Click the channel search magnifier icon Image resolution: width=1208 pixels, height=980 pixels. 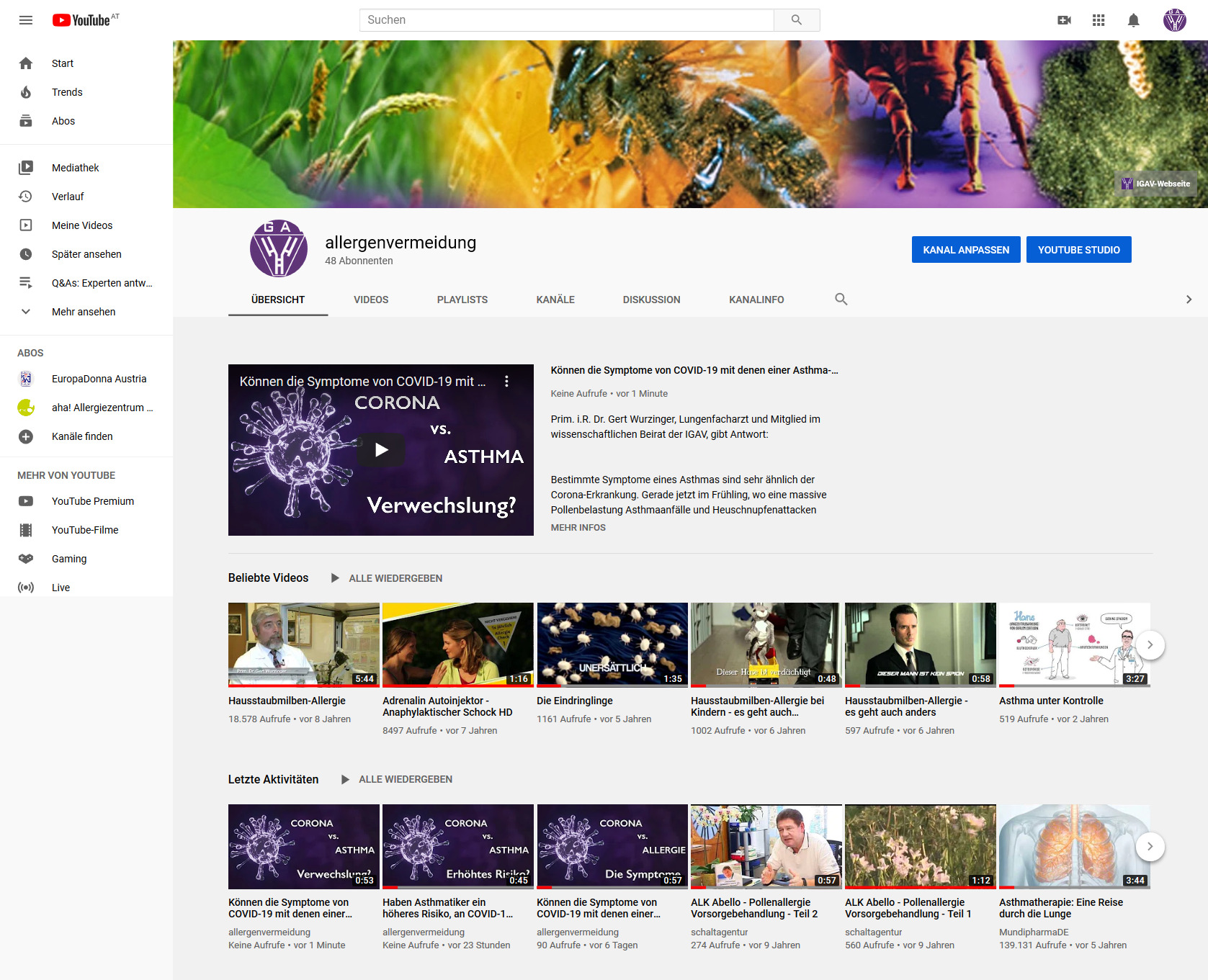(x=841, y=299)
